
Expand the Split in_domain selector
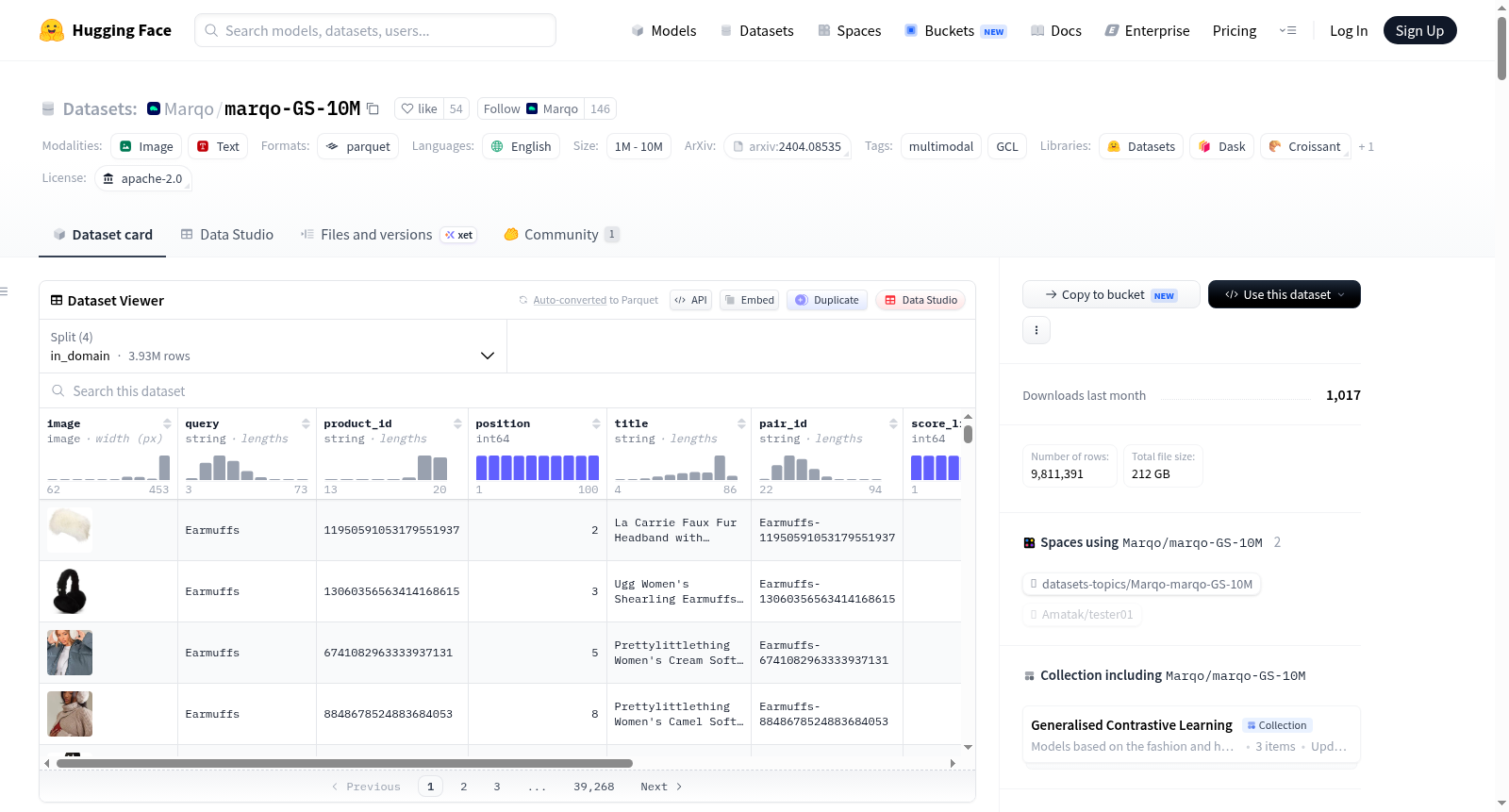(x=273, y=346)
